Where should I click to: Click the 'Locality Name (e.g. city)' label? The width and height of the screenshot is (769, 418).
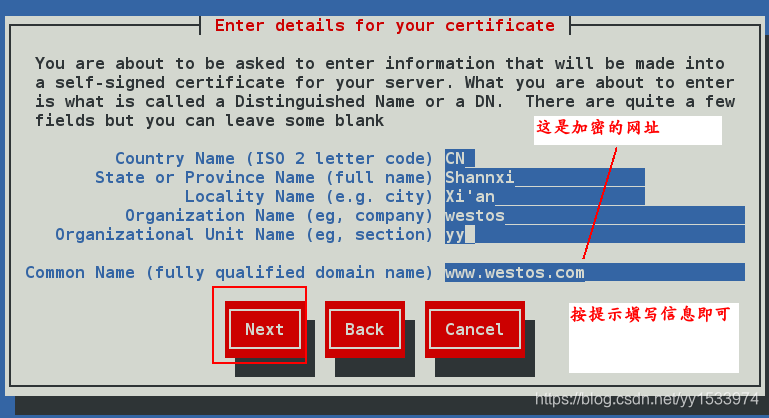point(308,197)
